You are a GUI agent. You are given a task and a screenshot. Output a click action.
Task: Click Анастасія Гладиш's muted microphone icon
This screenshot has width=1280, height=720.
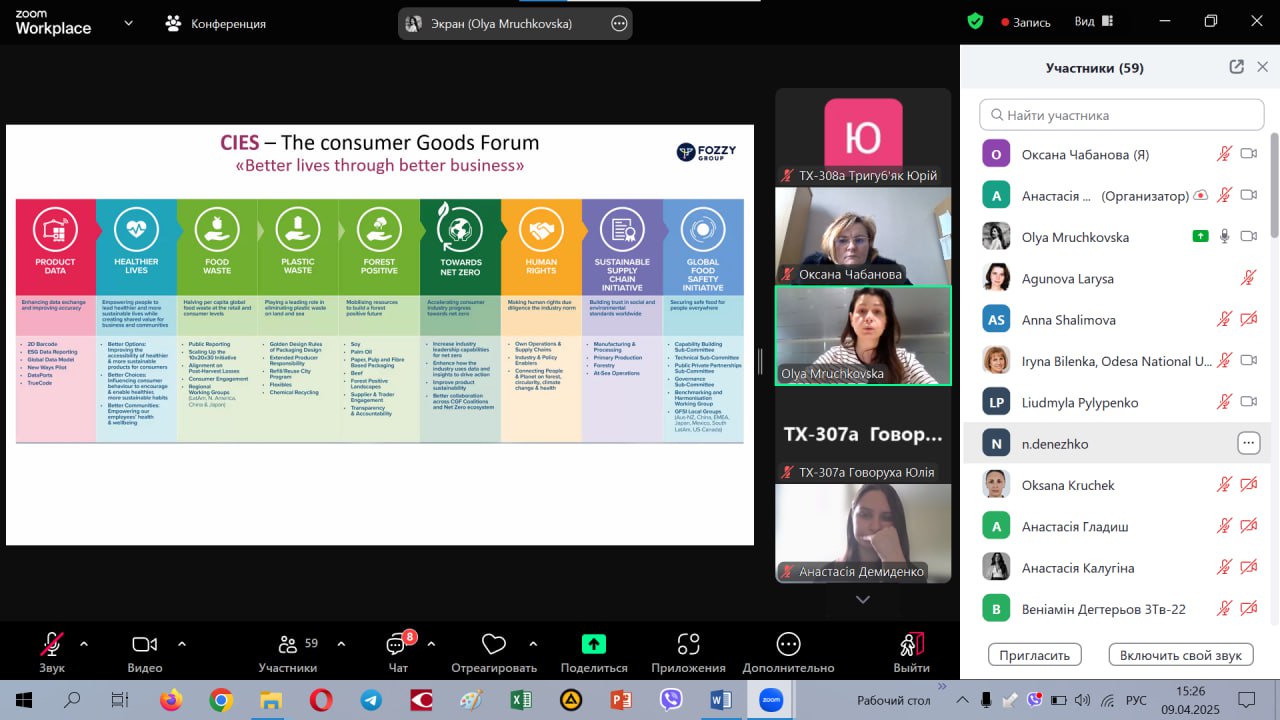coord(1223,526)
